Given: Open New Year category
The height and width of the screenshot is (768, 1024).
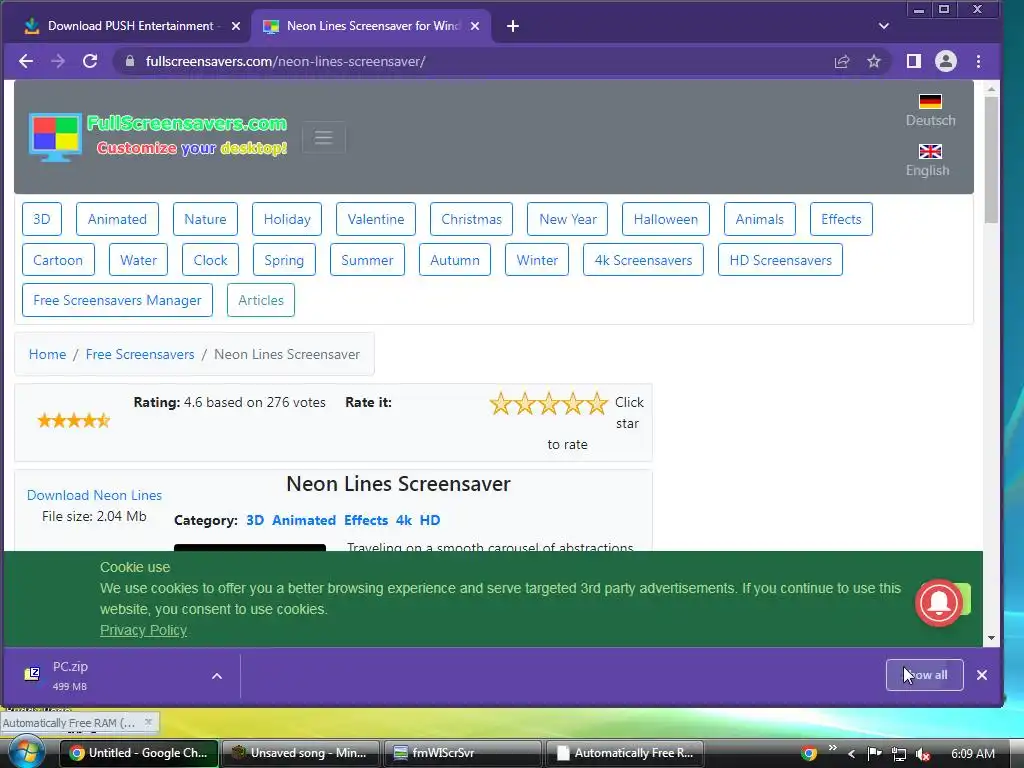Looking at the screenshot, I should (568, 219).
